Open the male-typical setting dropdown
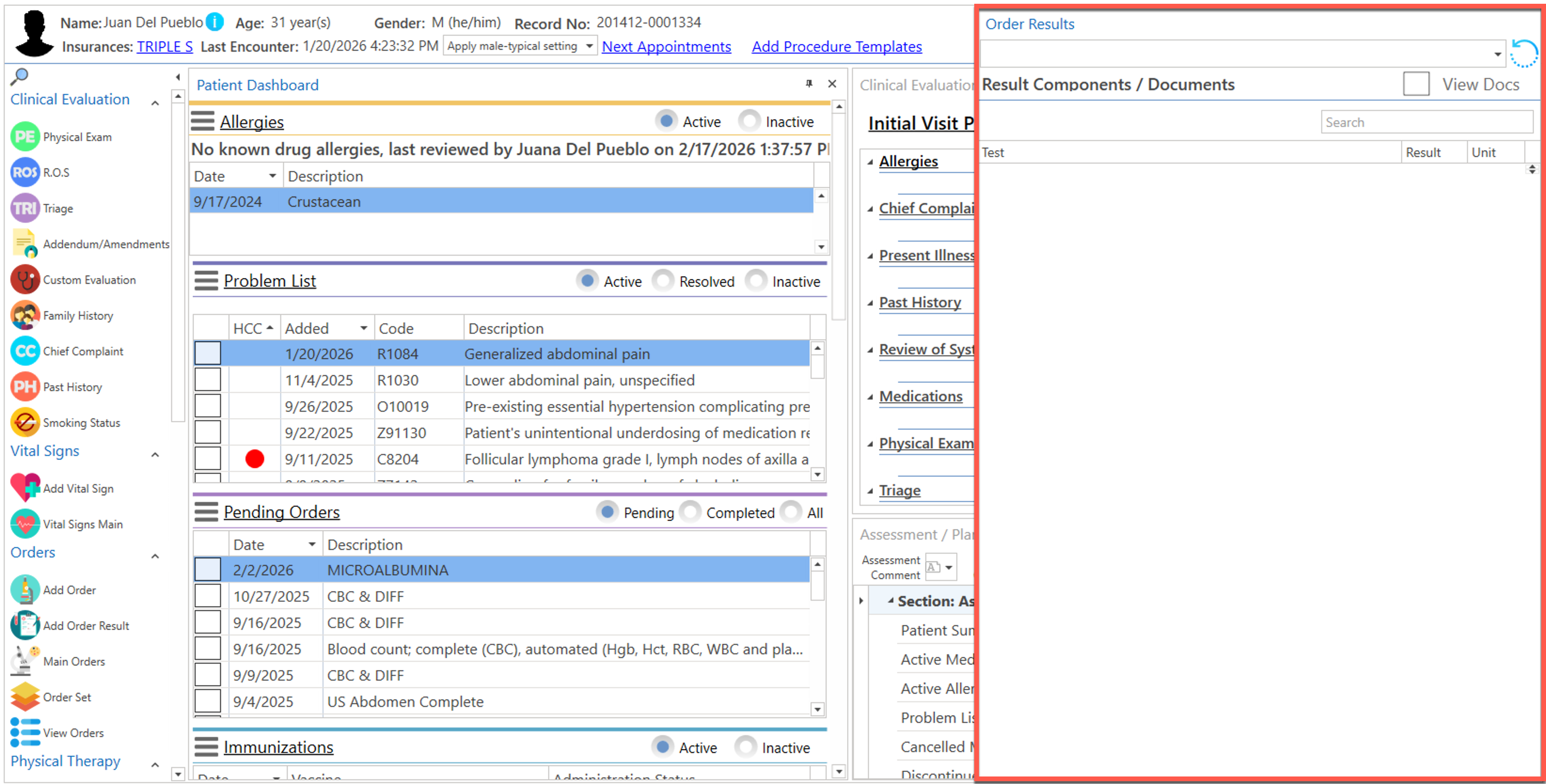This screenshot has height=784, width=1546. click(589, 46)
